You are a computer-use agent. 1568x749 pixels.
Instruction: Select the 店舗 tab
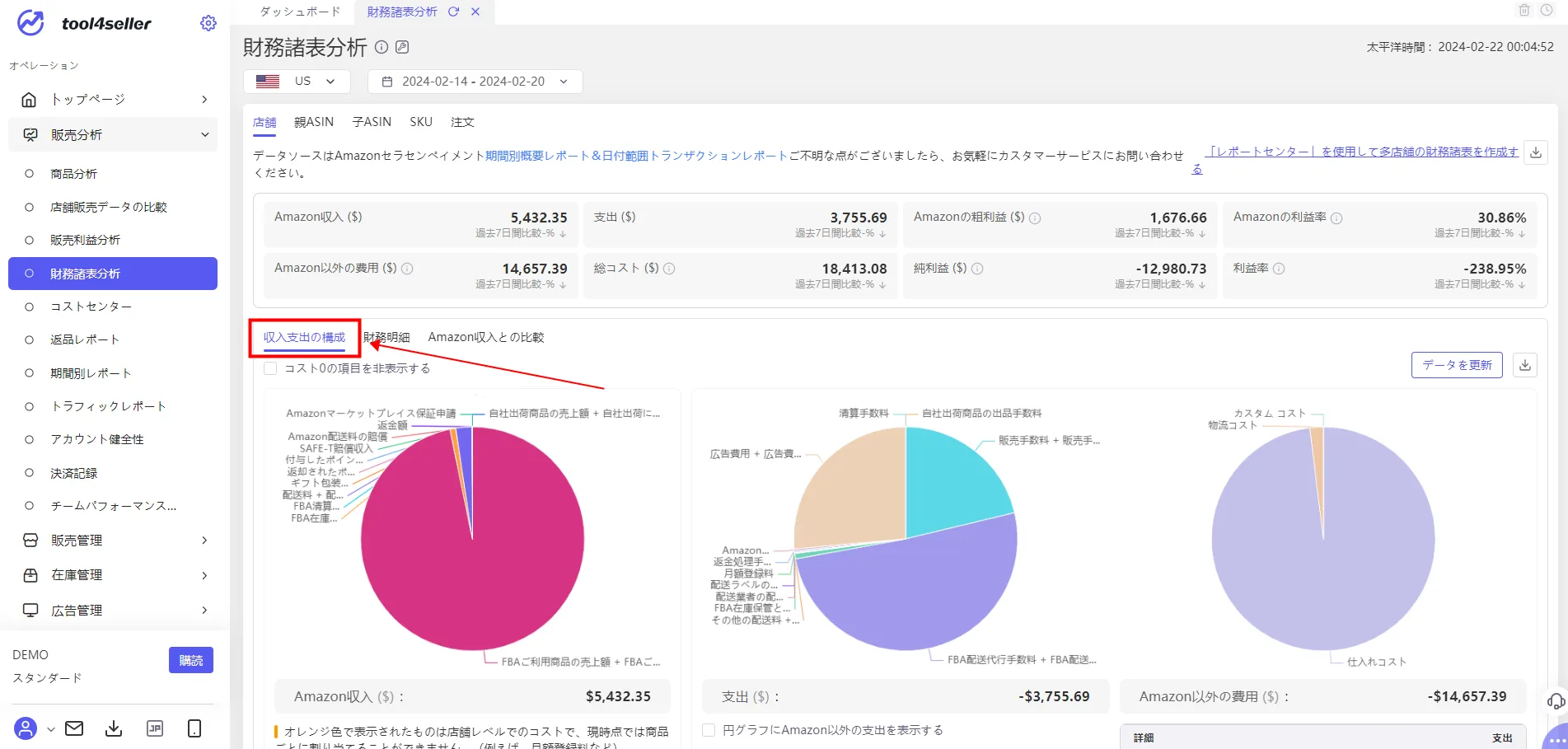[264, 122]
